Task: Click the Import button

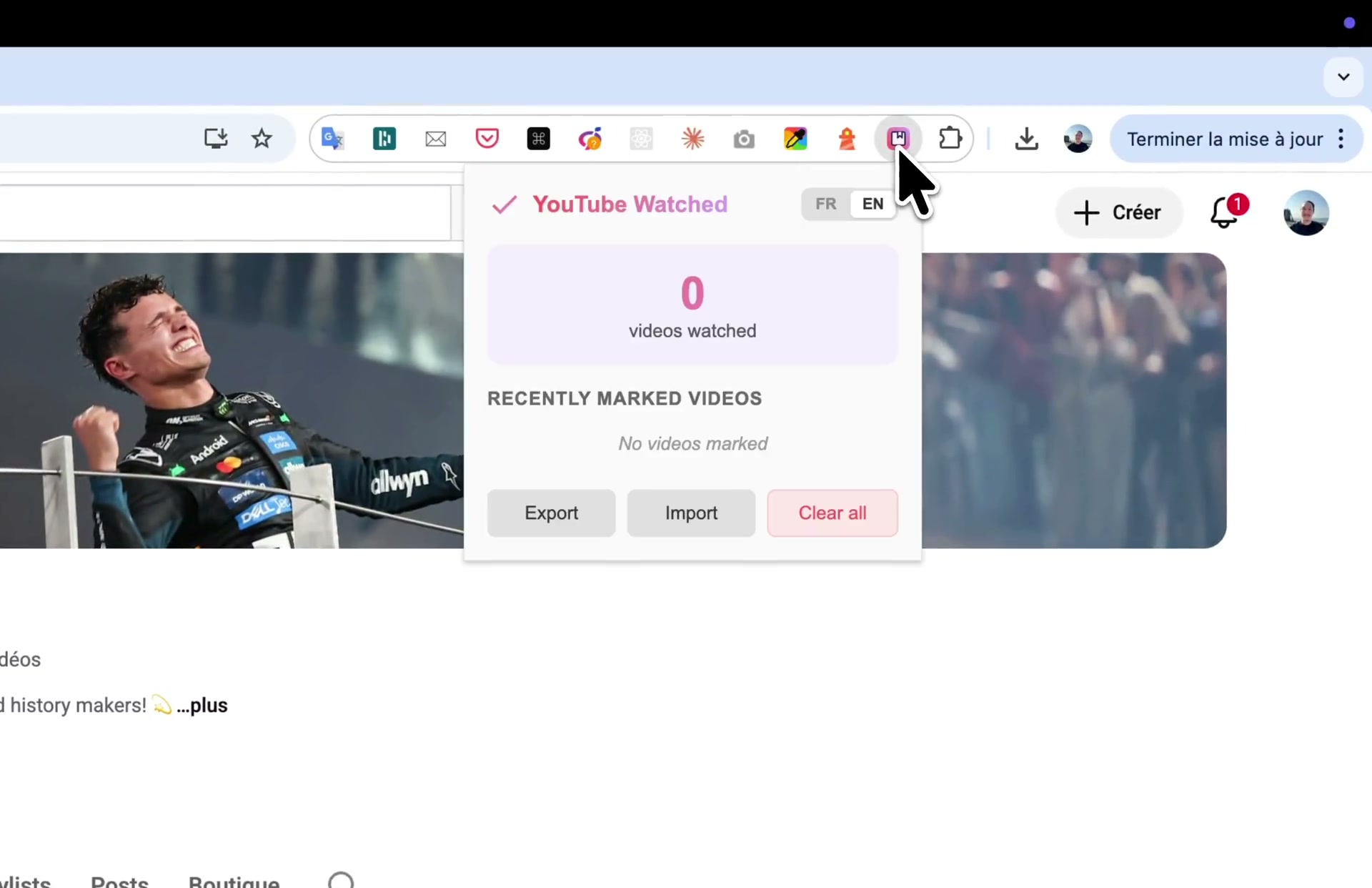Action: pyautogui.click(x=691, y=513)
